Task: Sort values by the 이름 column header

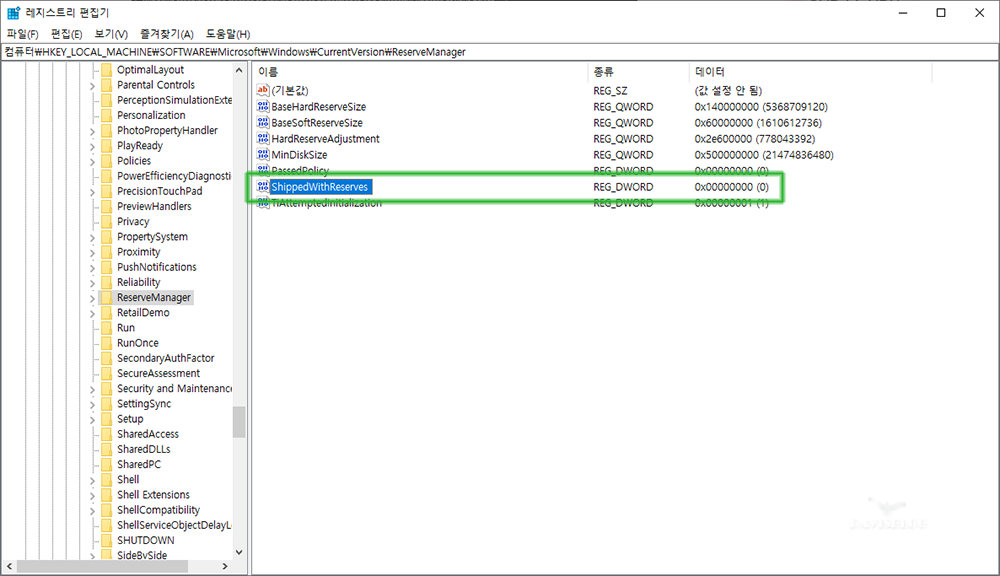Action: (420, 72)
